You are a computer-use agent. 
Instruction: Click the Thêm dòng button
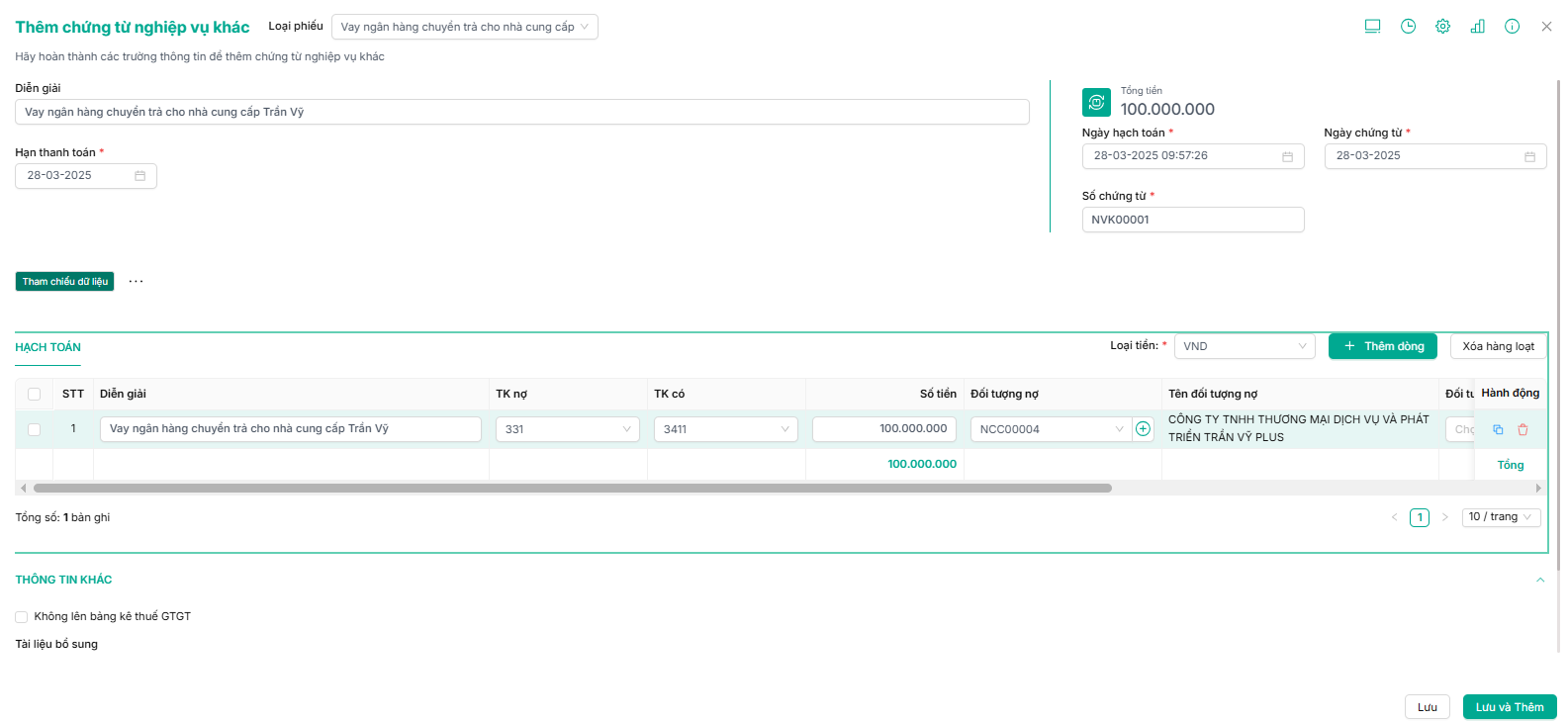point(1382,346)
